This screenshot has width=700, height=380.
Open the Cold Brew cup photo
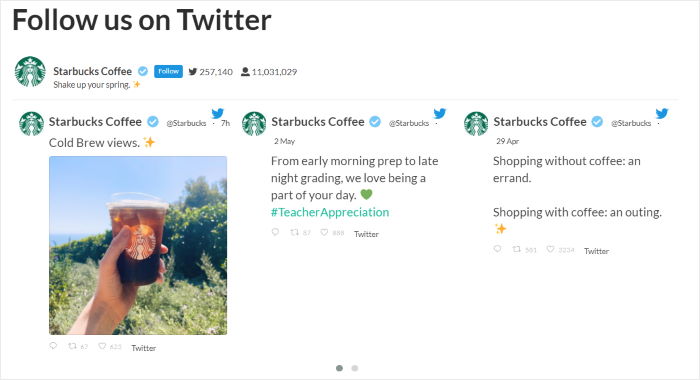click(x=138, y=245)
